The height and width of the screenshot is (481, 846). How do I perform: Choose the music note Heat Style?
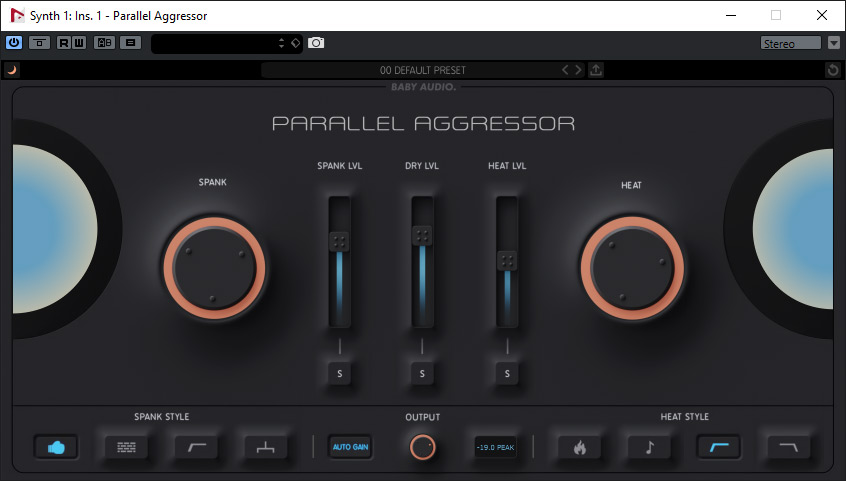649,447
